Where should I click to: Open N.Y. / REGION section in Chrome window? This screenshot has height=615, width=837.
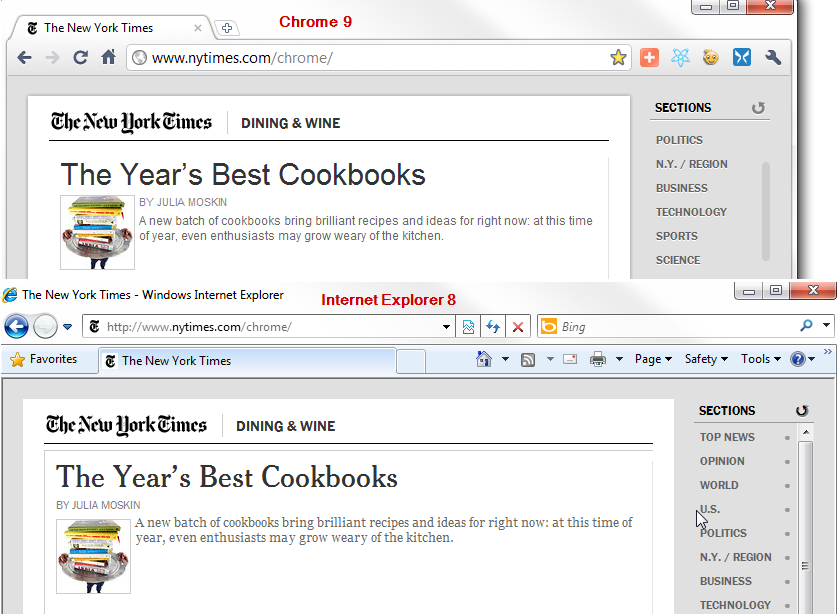(x=691, y=164)
